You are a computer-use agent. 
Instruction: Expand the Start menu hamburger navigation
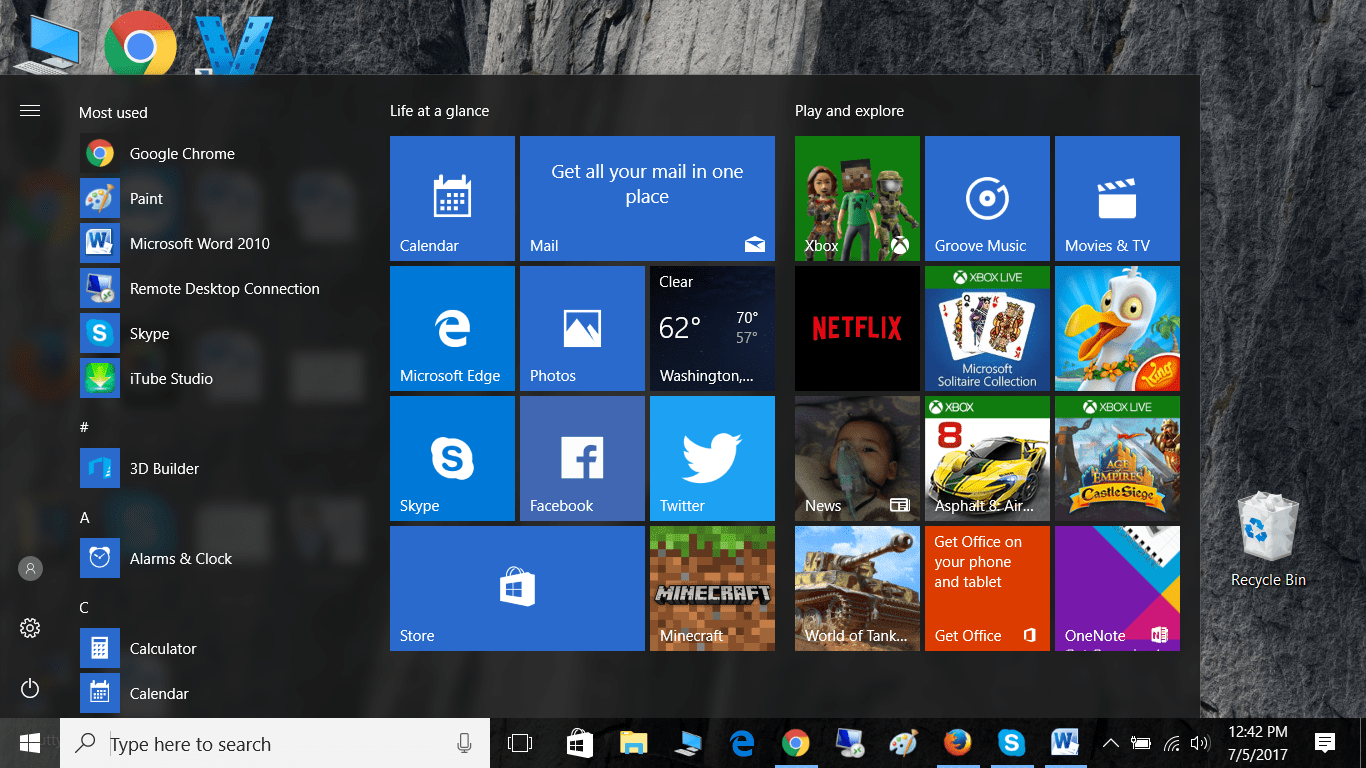tap(30, 111)
